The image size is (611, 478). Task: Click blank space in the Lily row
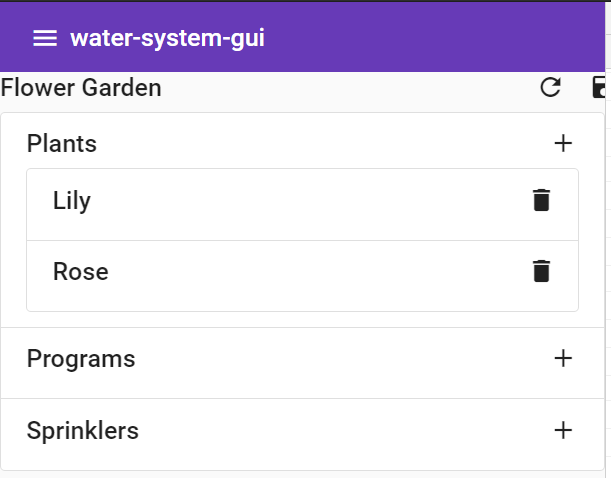(300, 201)
